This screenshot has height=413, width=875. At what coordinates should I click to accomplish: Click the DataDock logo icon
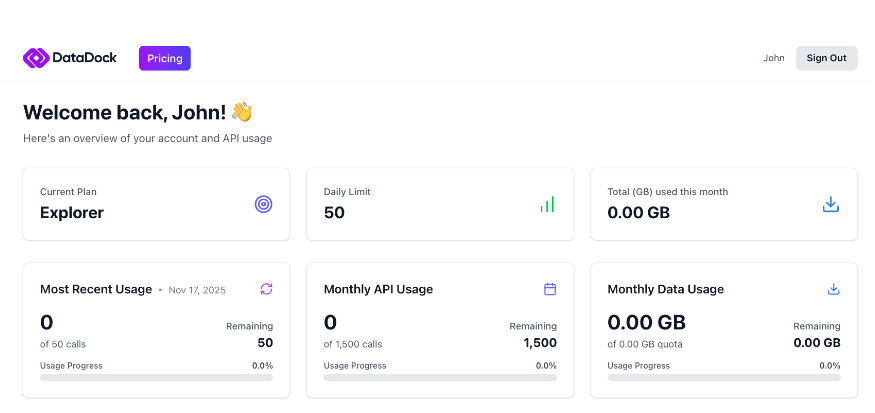(x=36, y=58)
